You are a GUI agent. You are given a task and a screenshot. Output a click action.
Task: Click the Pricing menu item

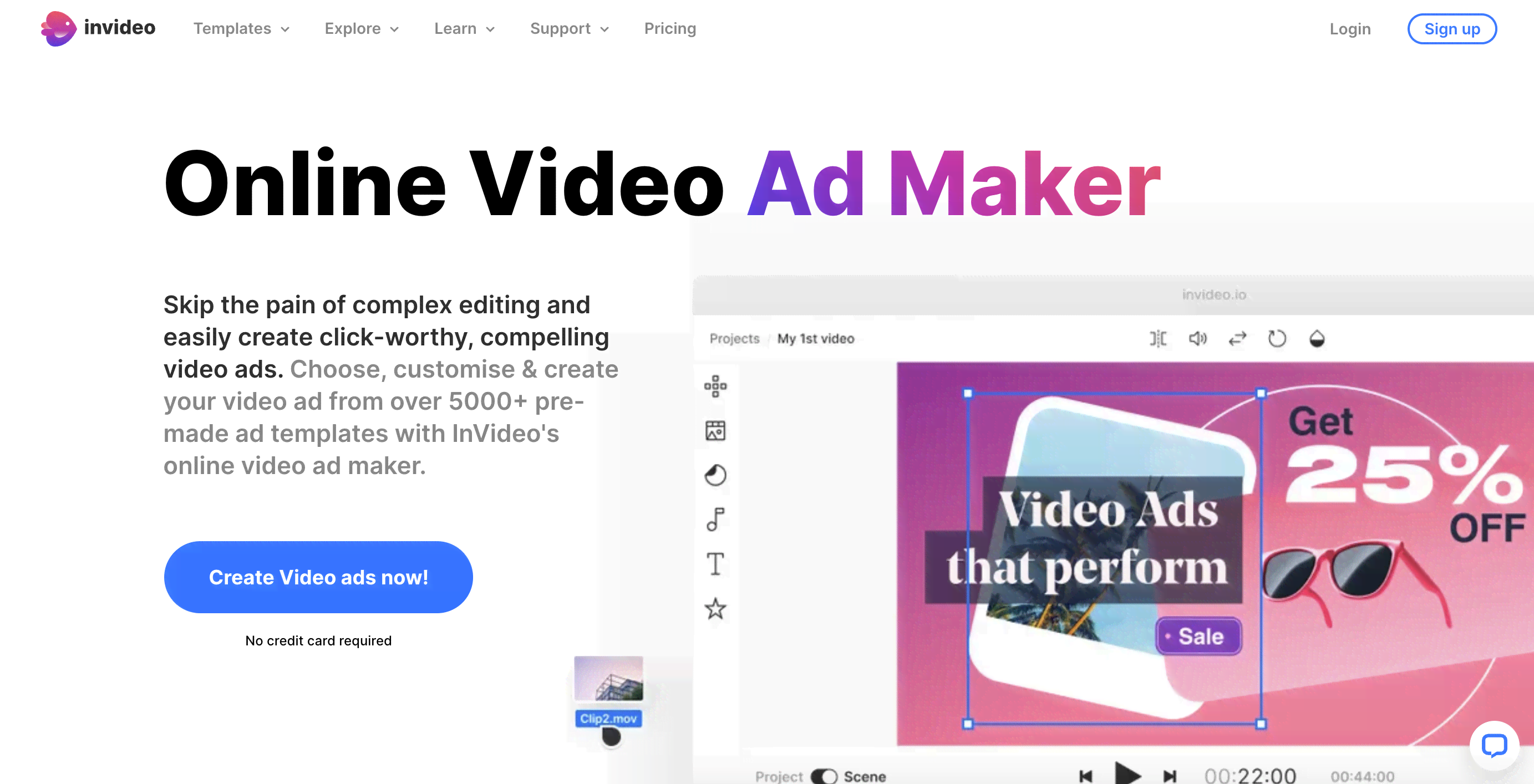670,28
